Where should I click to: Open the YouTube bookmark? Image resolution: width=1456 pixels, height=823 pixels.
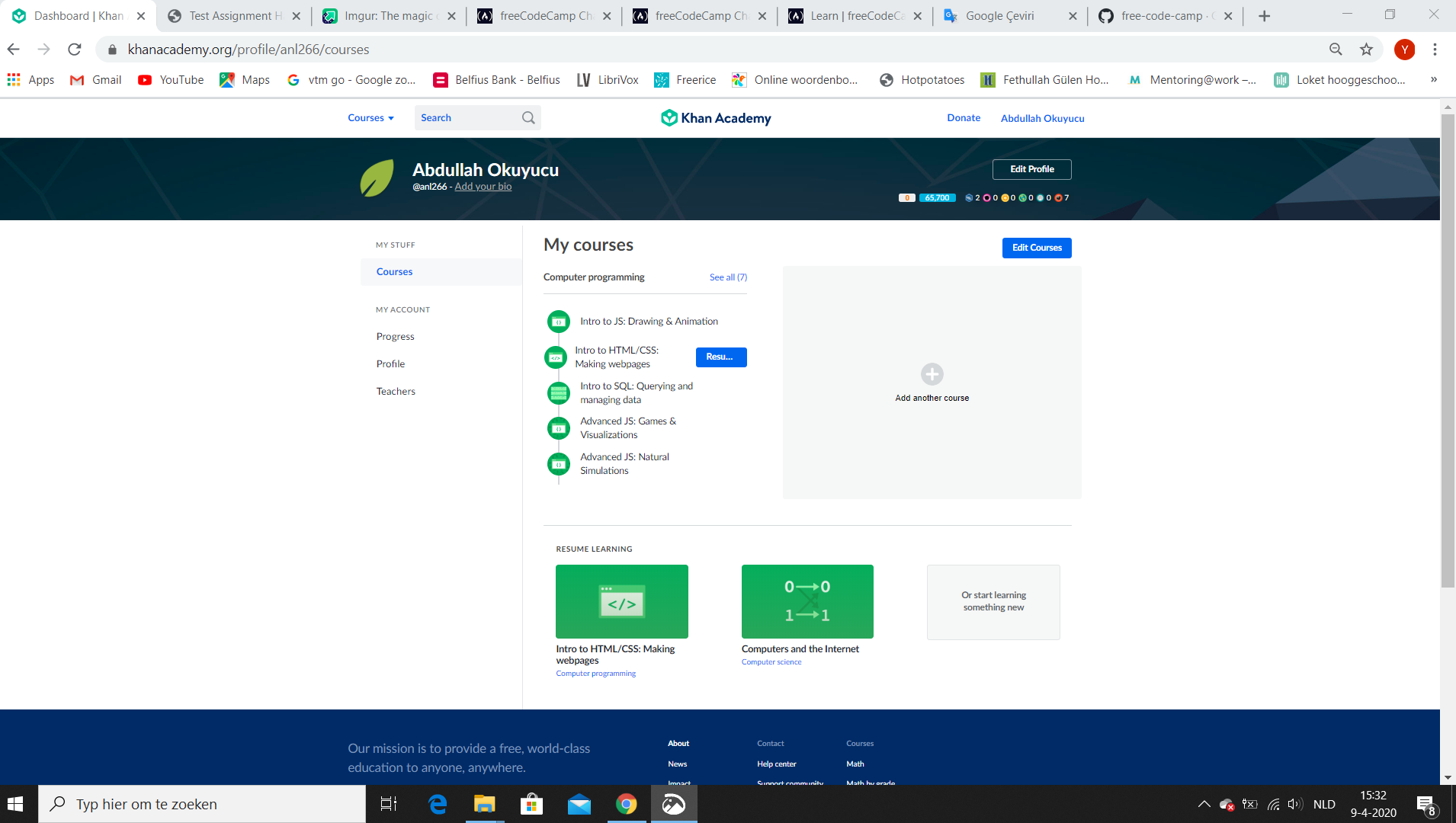pyautogui.click(x=171, y=80)
